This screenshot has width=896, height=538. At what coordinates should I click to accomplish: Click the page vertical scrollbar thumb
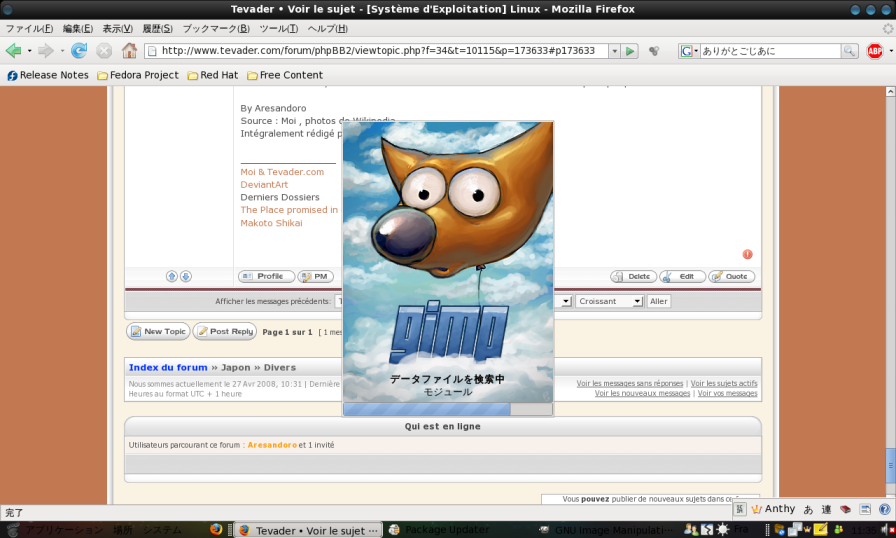point(890,465)
